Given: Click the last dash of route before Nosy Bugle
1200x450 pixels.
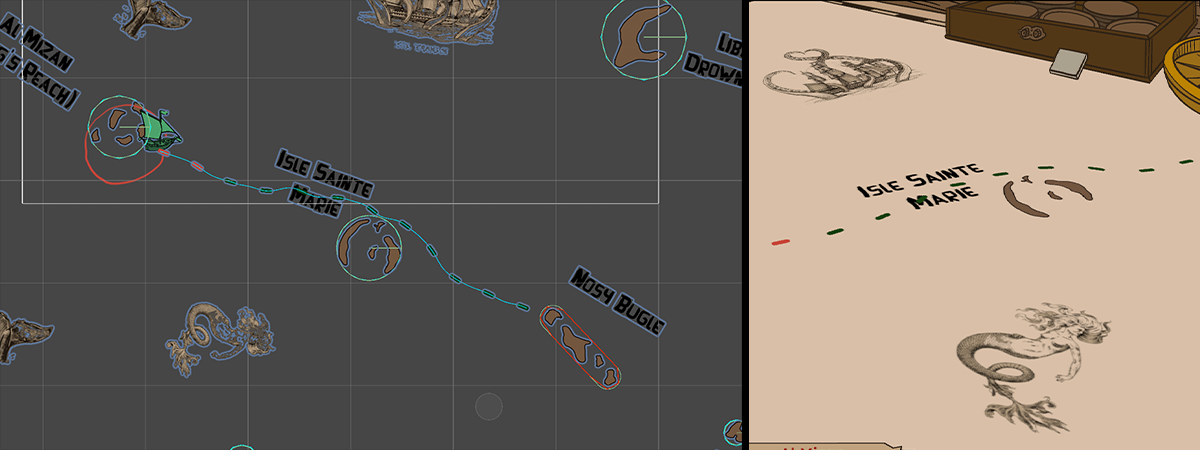Looking at the screenshot, I should [x=521, y=305].
